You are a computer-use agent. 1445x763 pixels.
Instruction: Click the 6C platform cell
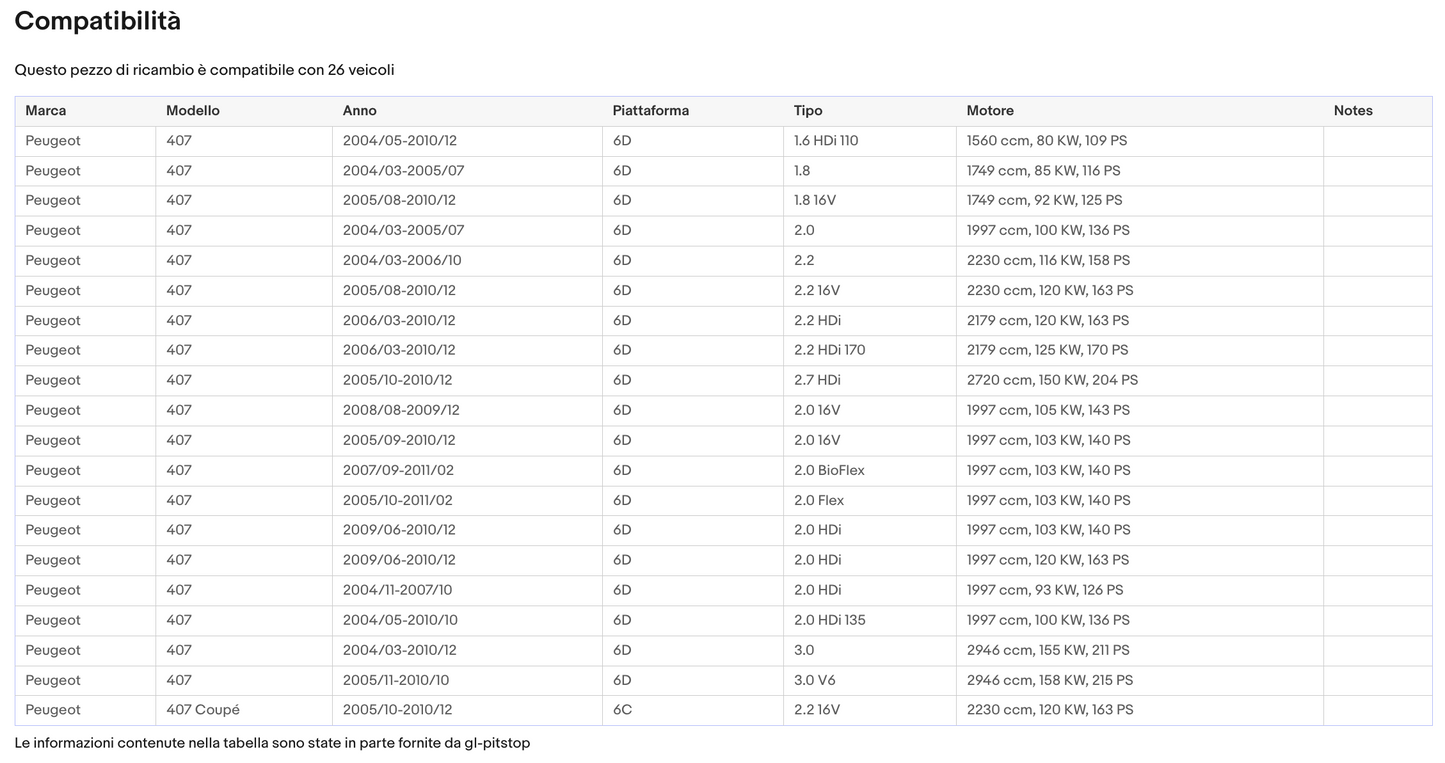[x=622, y=710]
